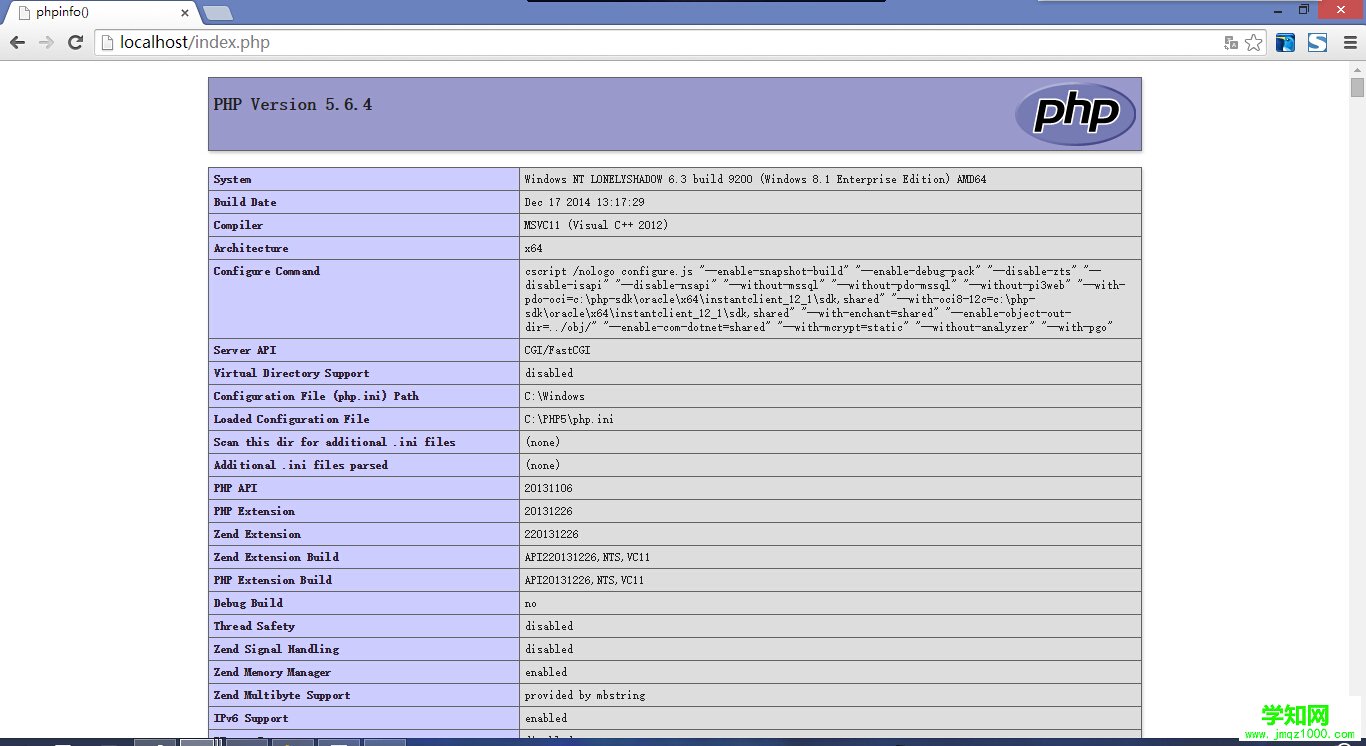Click the C:\PHP5\php.ini value
The image size is (1366, 746).
[x=569, y=419]
